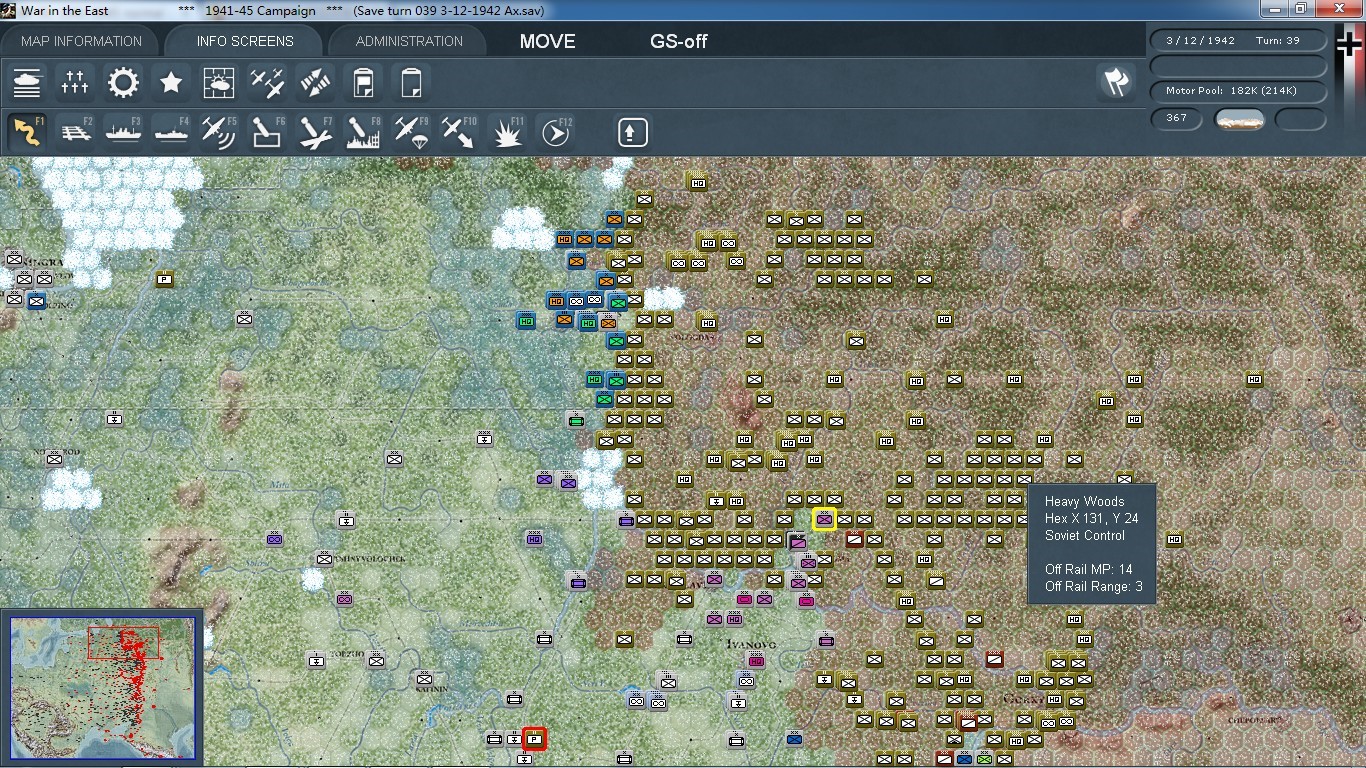Image resolution: width=1366 pixels, height=768 pixels.
Task: Click the F12 end turn icon
Action: 555,132
